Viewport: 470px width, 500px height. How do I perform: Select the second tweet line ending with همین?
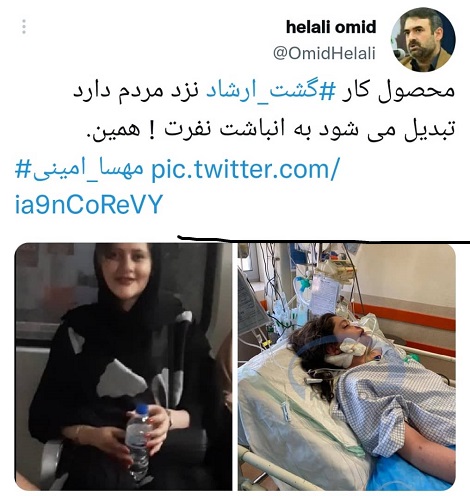pyautogui.click(x=270, y=130)
